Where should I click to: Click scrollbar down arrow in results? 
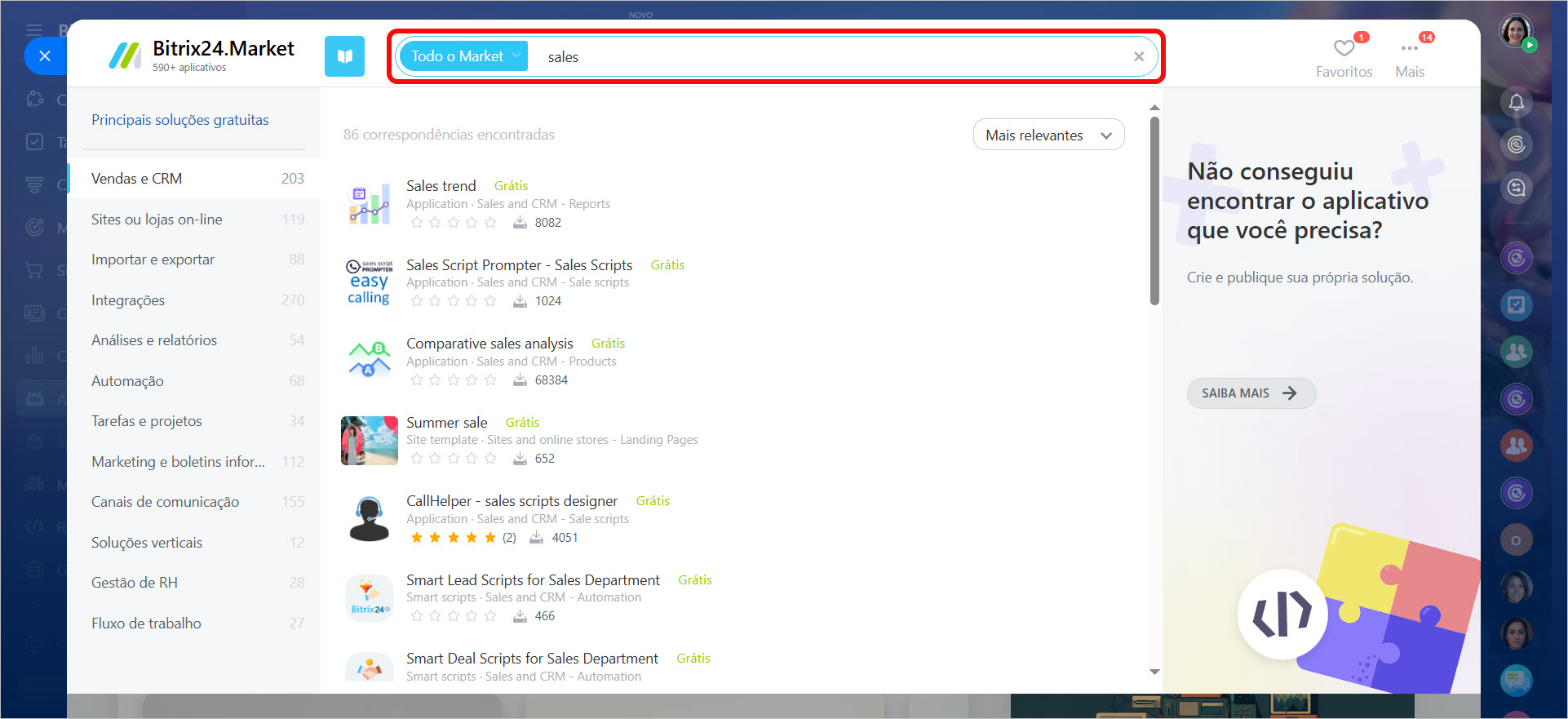pyautogui.click(x=1154, y=672)
